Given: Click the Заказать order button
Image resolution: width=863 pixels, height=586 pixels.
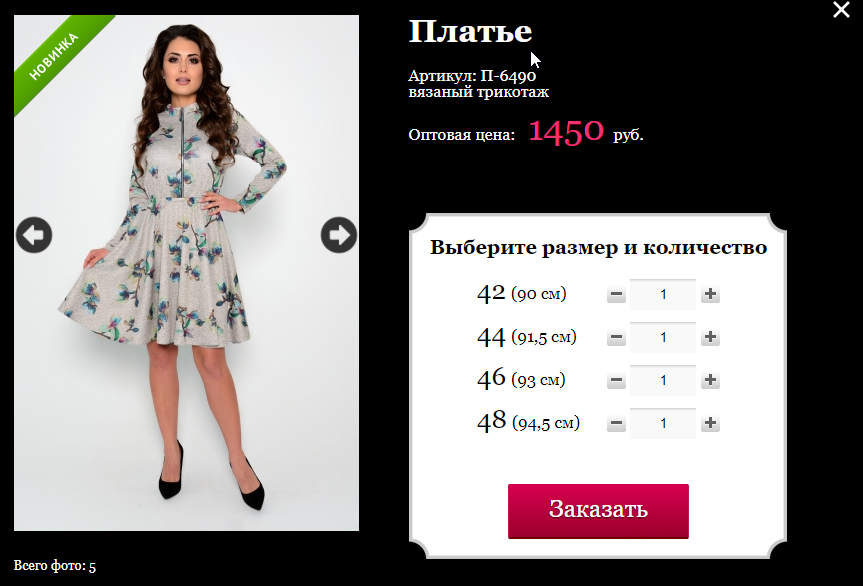Looking at the screenshot, I should (598, 511).
